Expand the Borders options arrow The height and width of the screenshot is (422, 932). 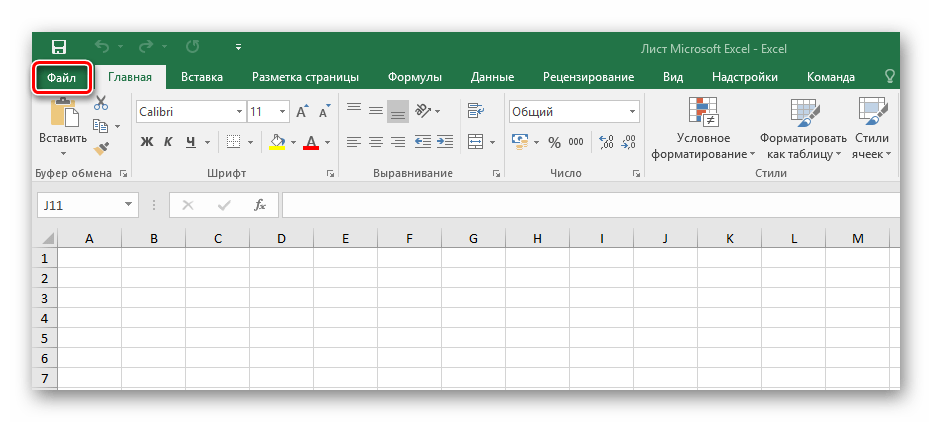coord(250,143)
